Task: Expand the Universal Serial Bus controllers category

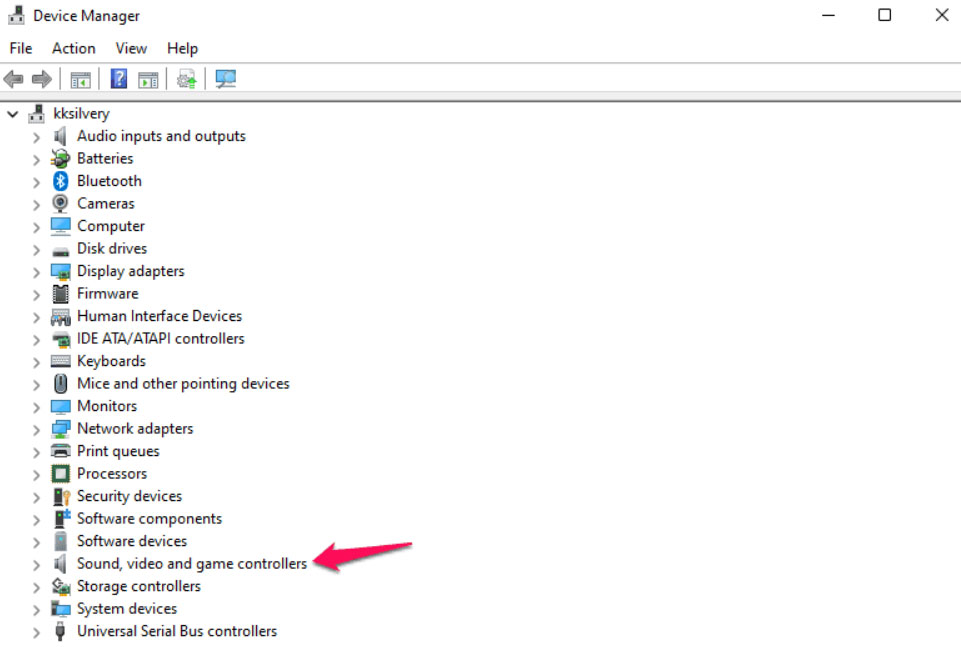Action: click(x=36, y=632)
